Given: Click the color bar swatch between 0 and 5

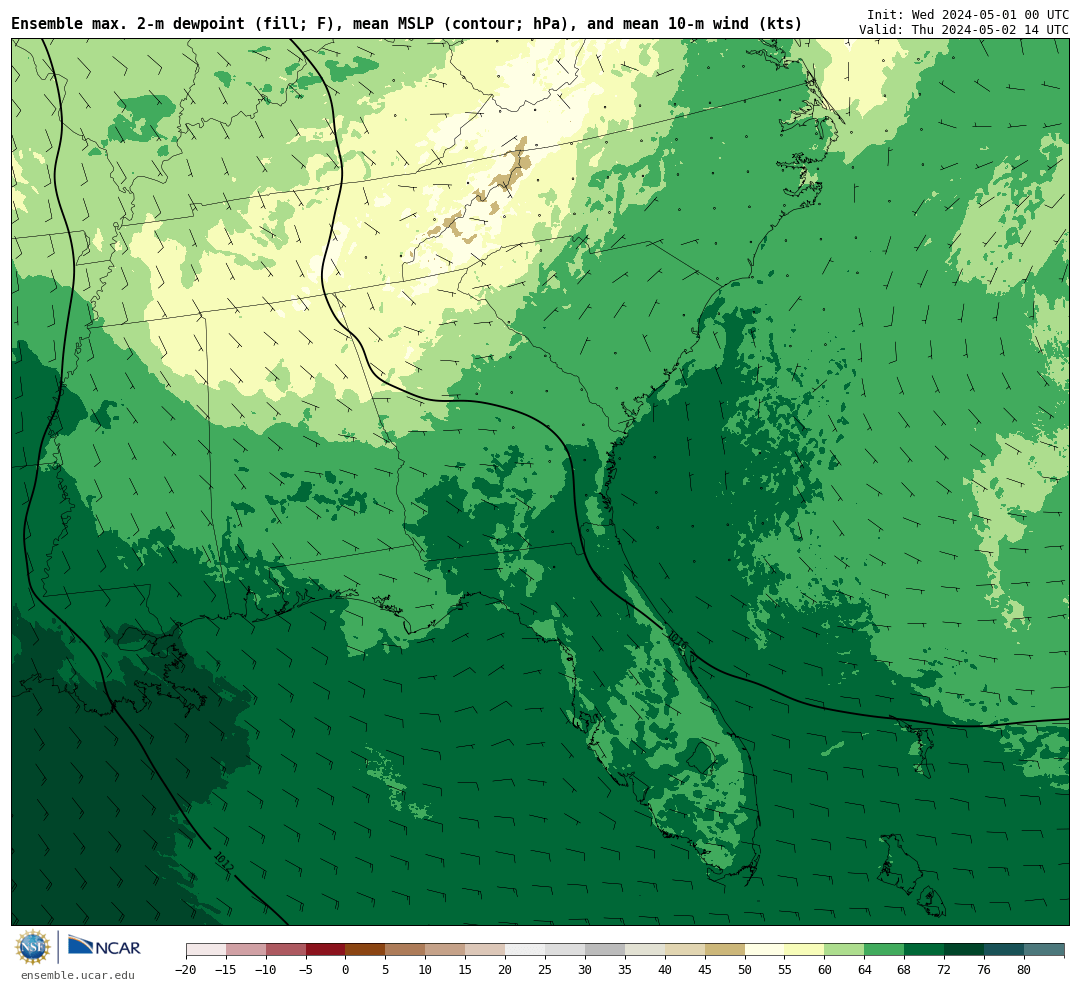Looking at the screenshot, I should [366, 949].
